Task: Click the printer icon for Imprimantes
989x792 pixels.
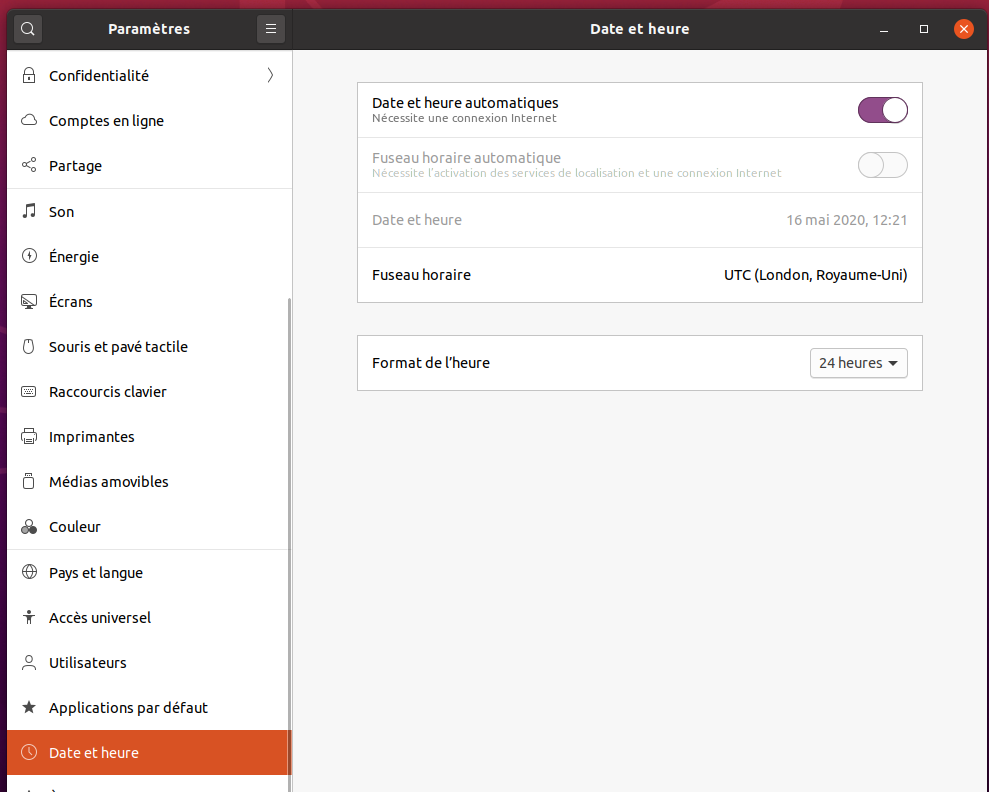Action: (29, 436)
